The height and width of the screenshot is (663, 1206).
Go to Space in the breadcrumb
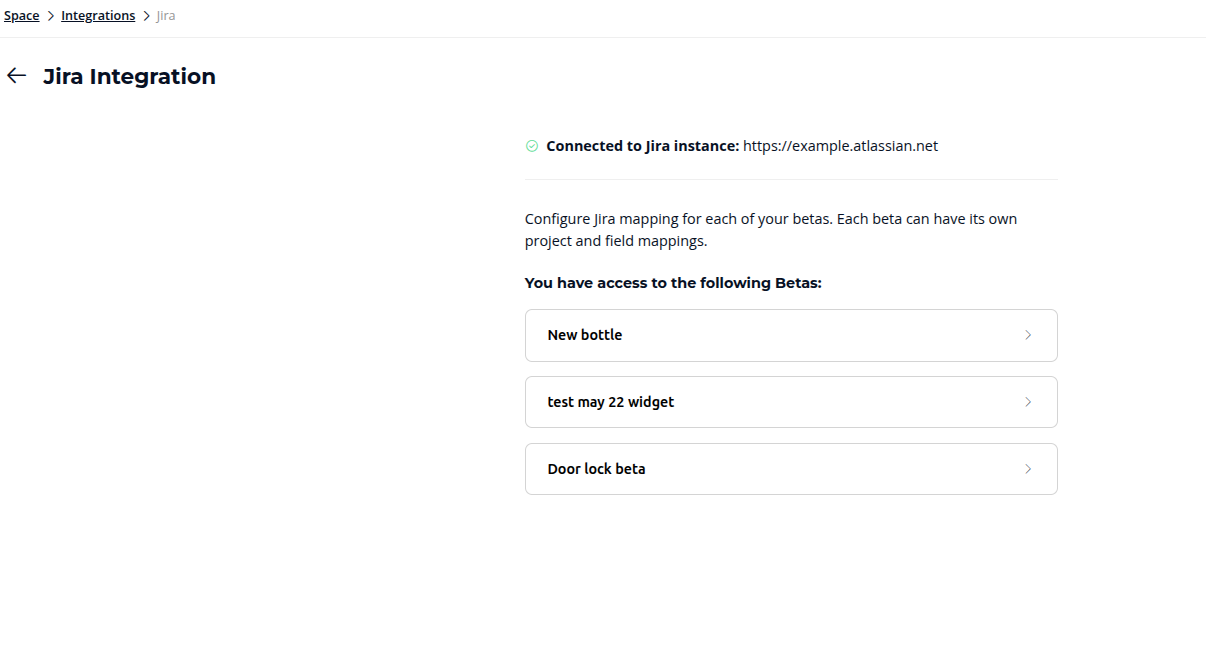21,16
